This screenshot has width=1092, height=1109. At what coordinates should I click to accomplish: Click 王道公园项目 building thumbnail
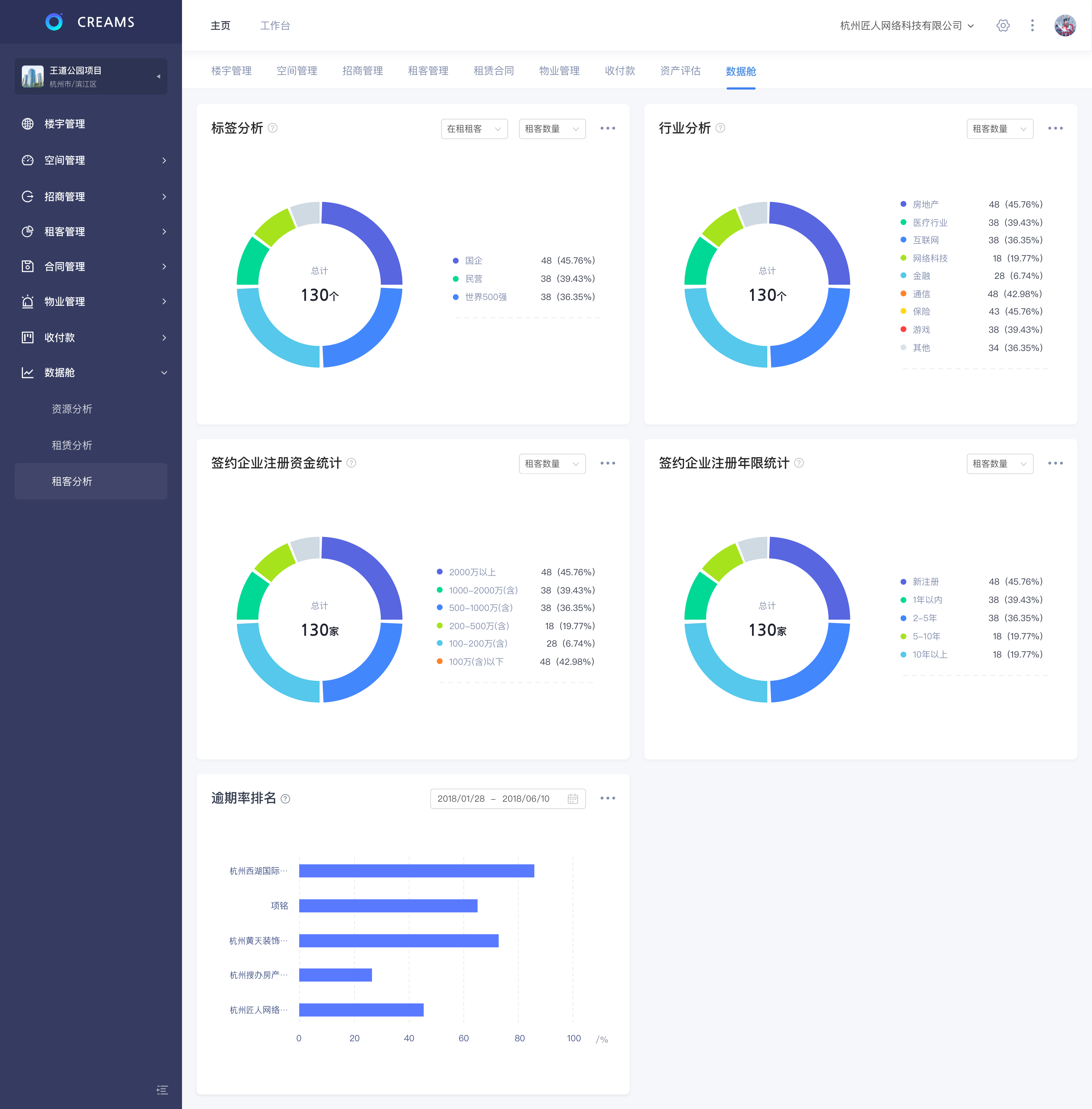33,76
